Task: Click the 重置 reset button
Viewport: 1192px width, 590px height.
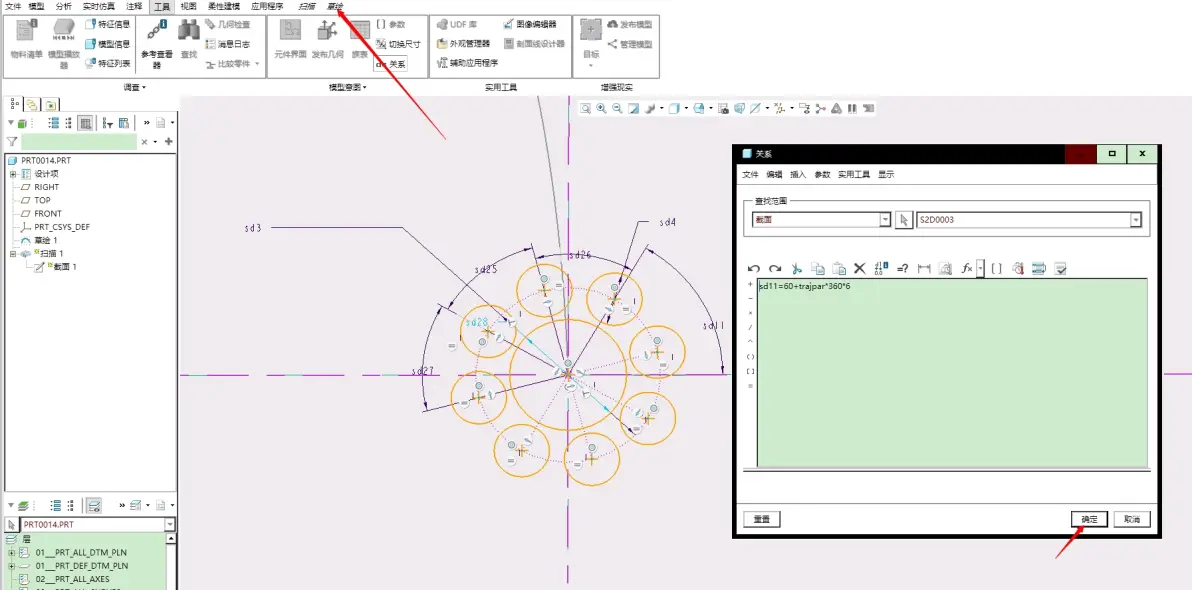Action: (762, 519)
